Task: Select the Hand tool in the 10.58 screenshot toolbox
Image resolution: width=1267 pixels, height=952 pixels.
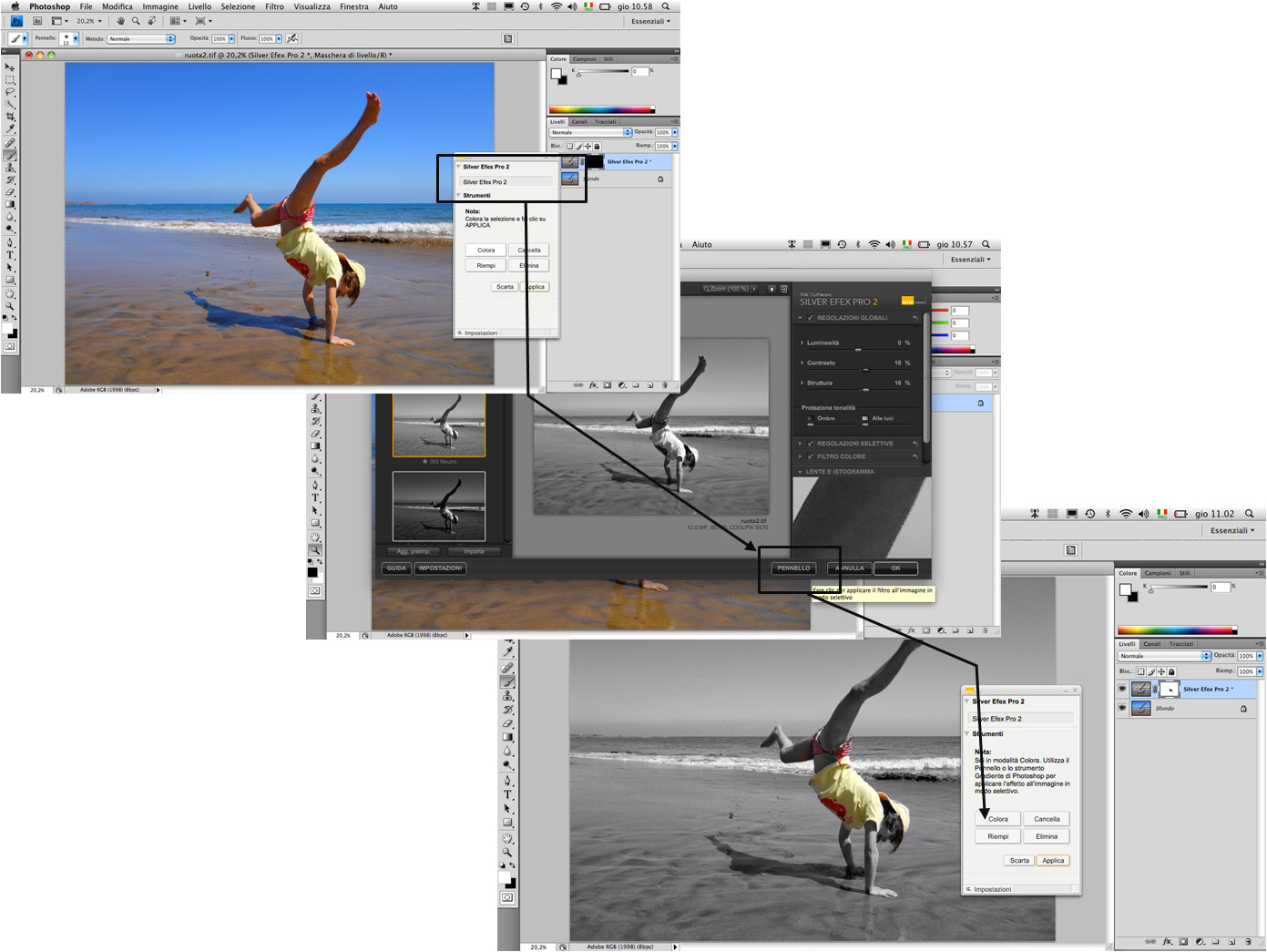Action: coord(10,293)
